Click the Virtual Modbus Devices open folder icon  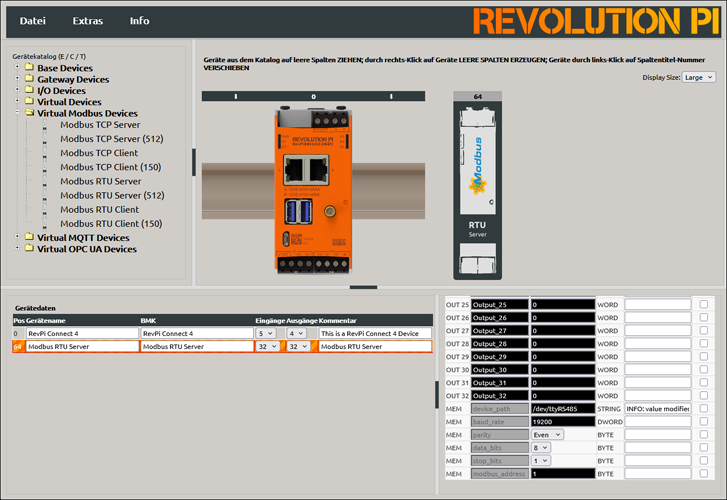click(x=30, y=112)
